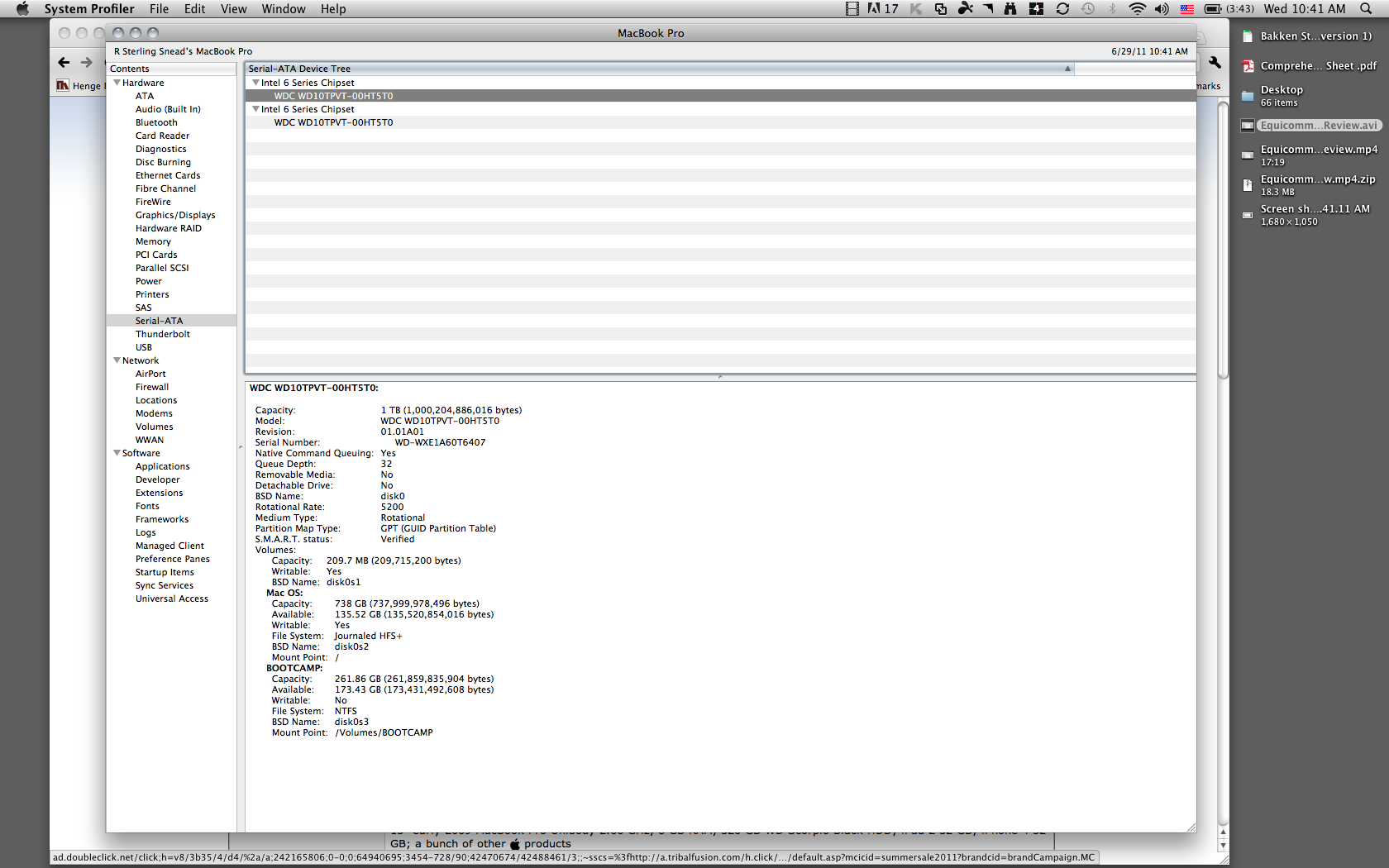Image resolution: width=1389 pixels, height=868 pixels.
Task: Collapse the Network section in Contents
Action: click(x=117, y=360)
